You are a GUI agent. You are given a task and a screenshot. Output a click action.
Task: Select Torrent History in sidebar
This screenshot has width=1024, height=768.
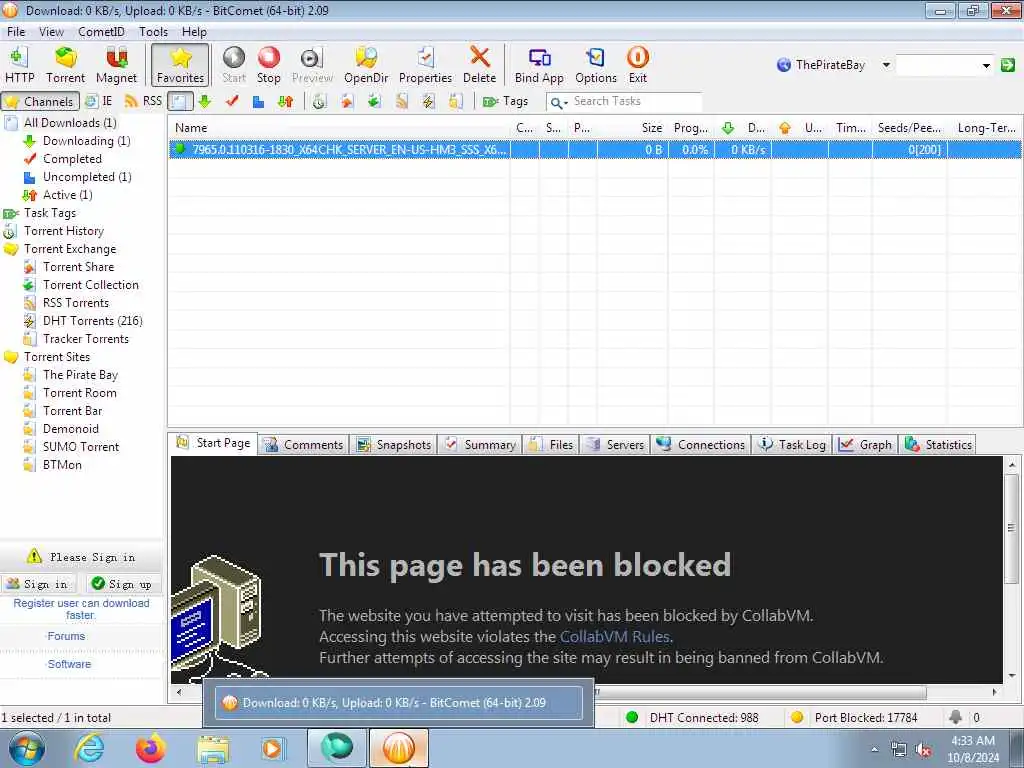63,231
